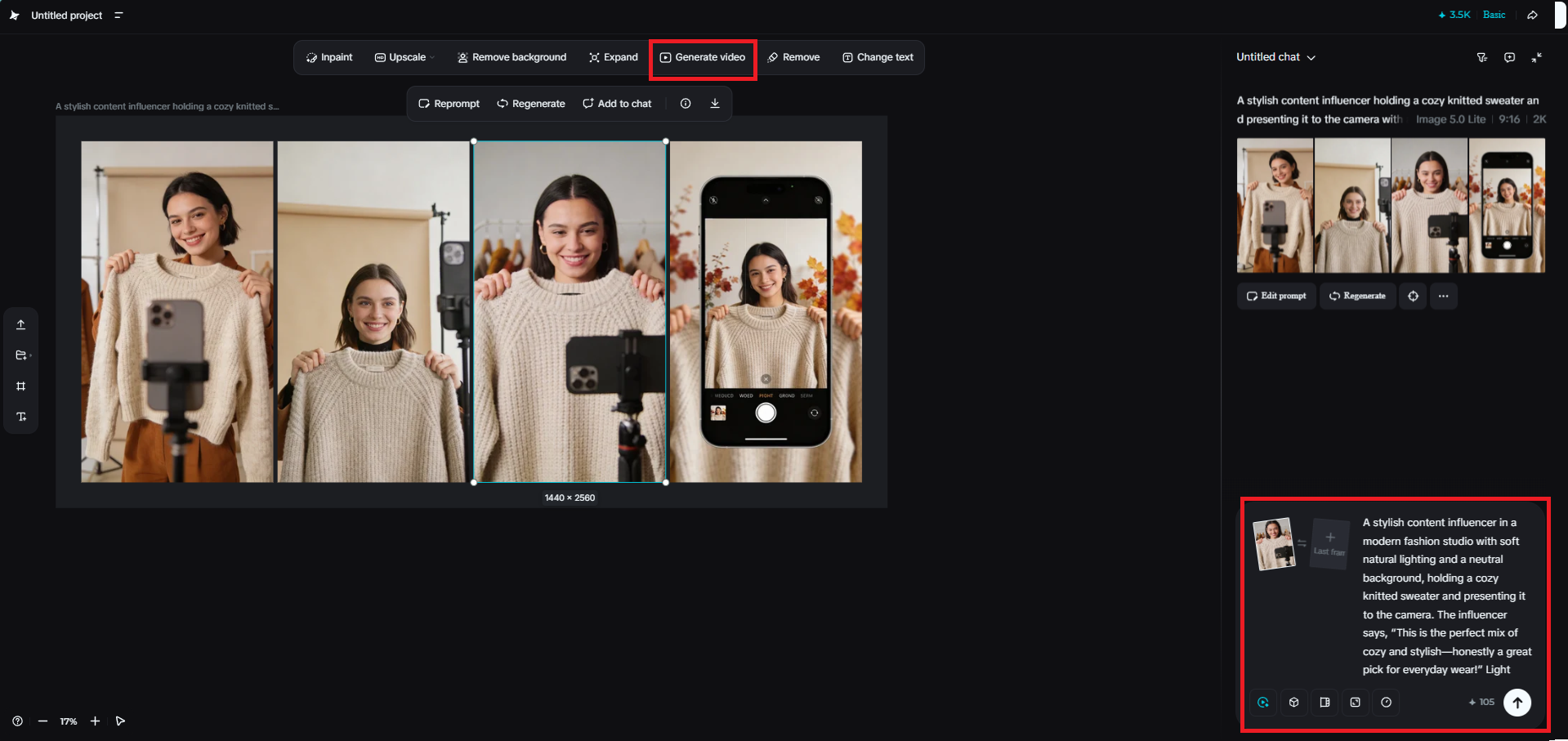Viewport: 1568px width, 741px height.
Task: Select the second canvas image
Action: pyautogui.click(x=373, y=311)
